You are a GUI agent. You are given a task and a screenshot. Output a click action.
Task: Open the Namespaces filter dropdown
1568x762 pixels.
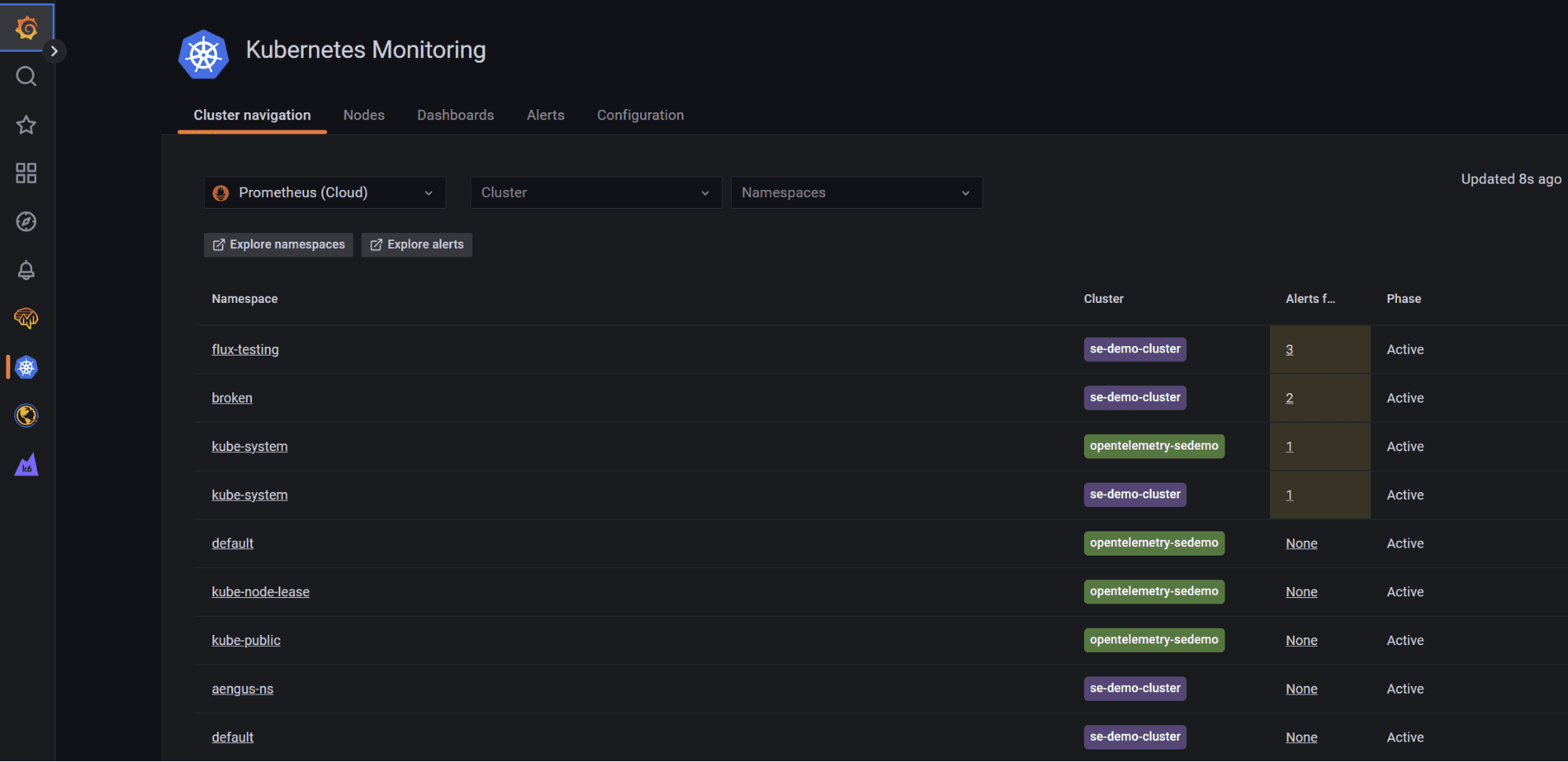[856, 192]
